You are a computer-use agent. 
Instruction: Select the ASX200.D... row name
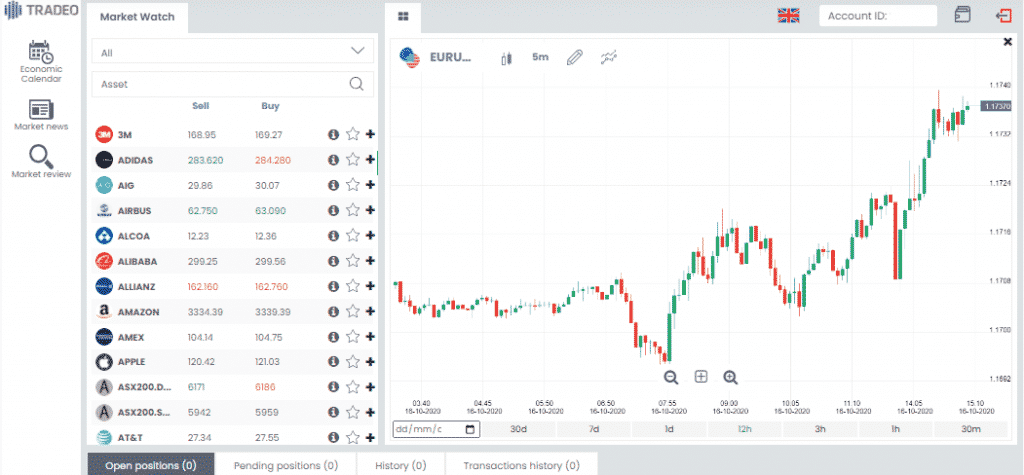(144, 387)
